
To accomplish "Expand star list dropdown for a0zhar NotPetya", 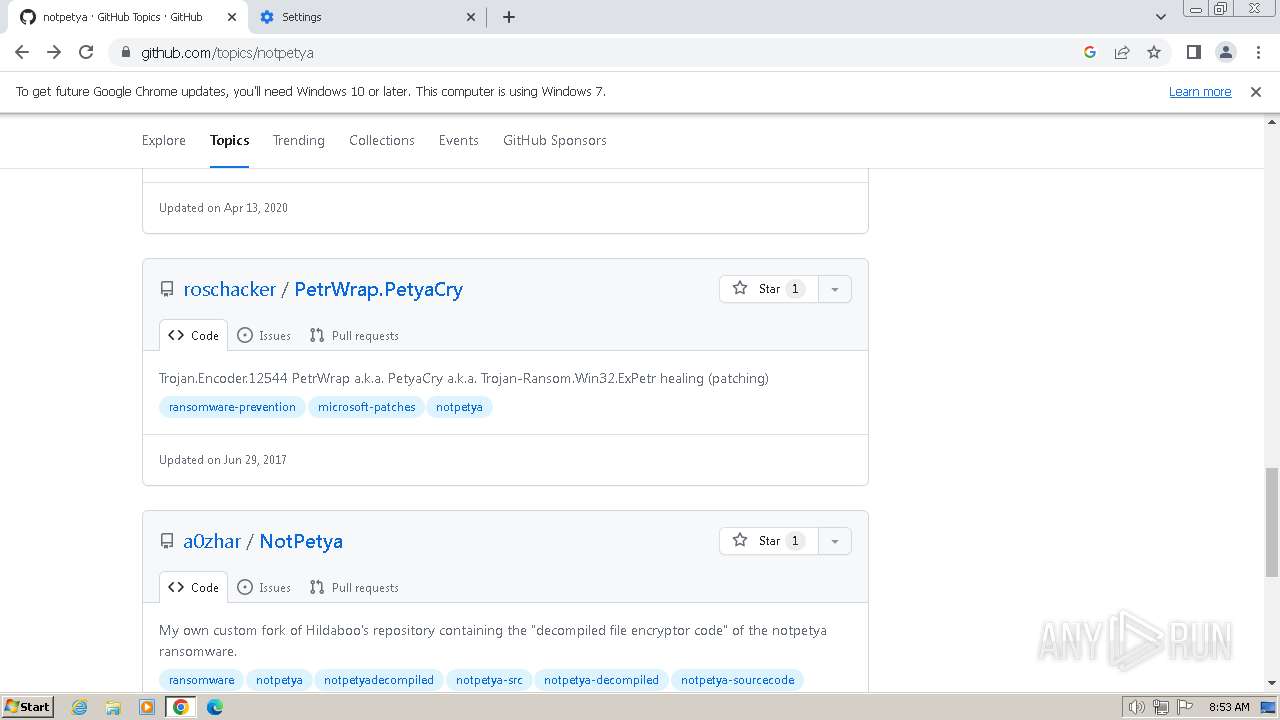I will (834, 541).
